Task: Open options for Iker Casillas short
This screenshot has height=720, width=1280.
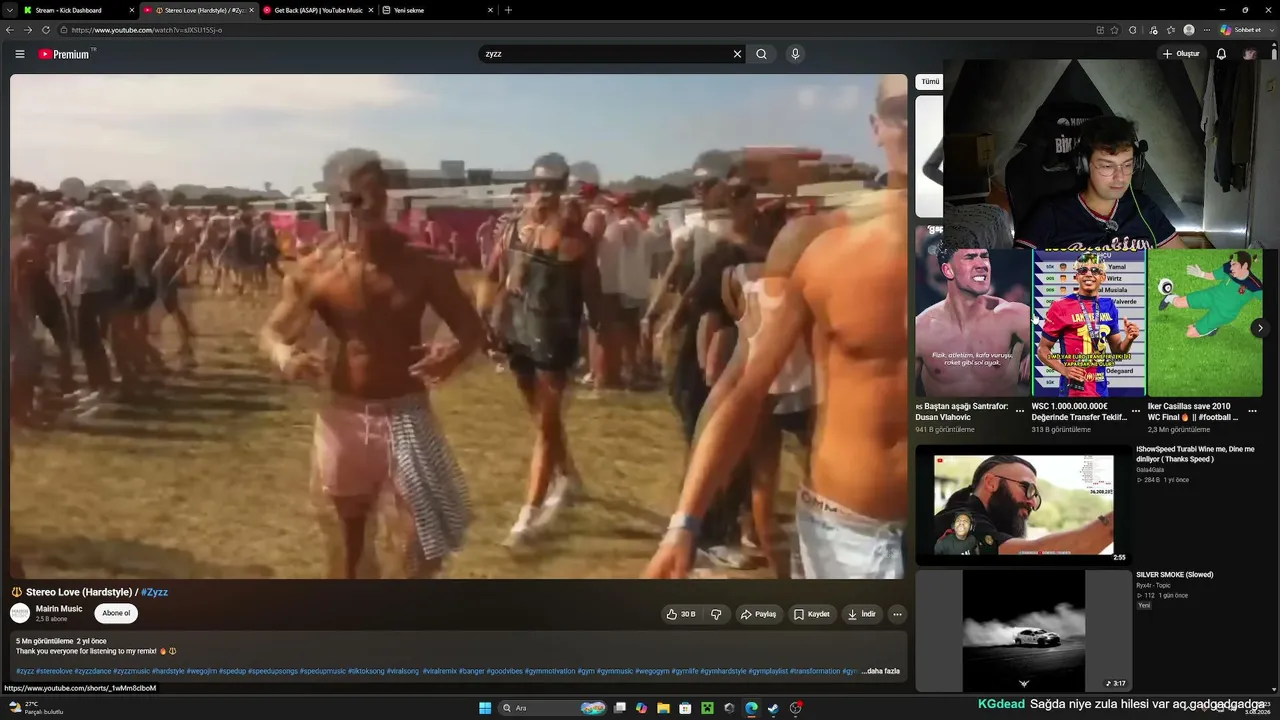Action: [1252, 411]
